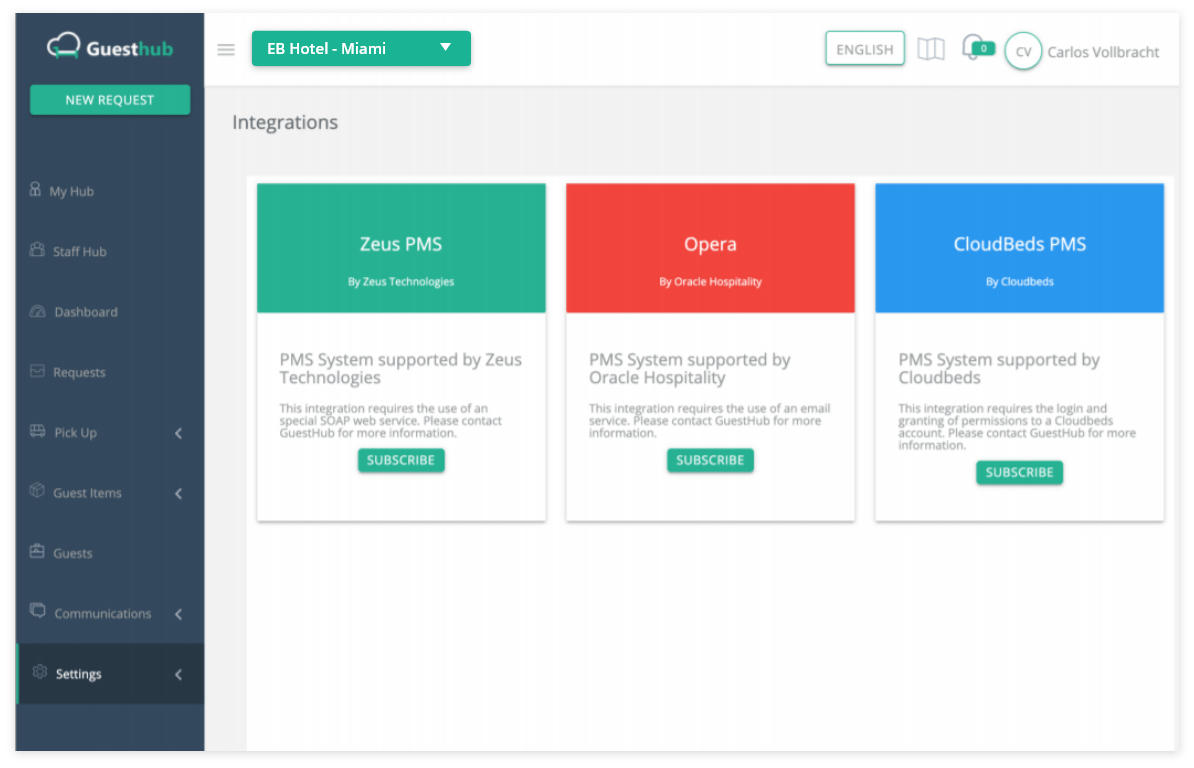Click the Cloudbeds account permissions description

coord(1017,427)
